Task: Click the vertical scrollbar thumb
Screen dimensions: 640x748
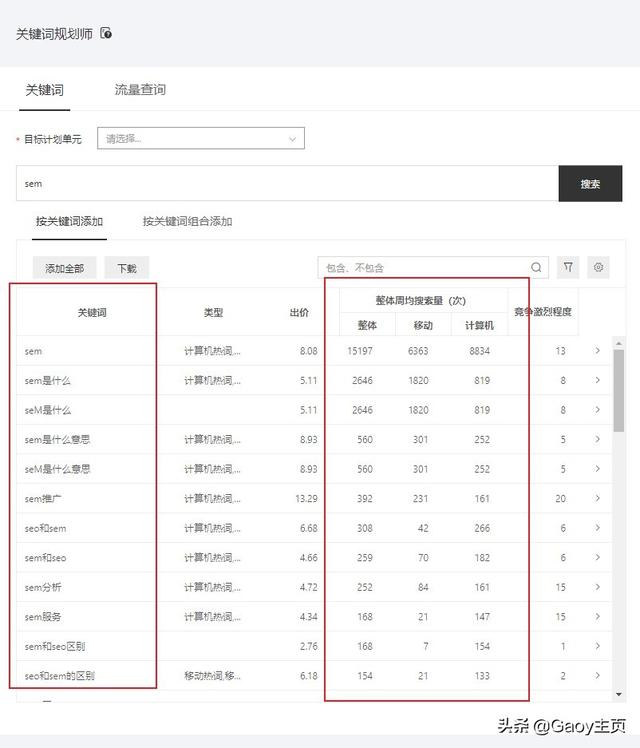Action: [x=619, y=390]
